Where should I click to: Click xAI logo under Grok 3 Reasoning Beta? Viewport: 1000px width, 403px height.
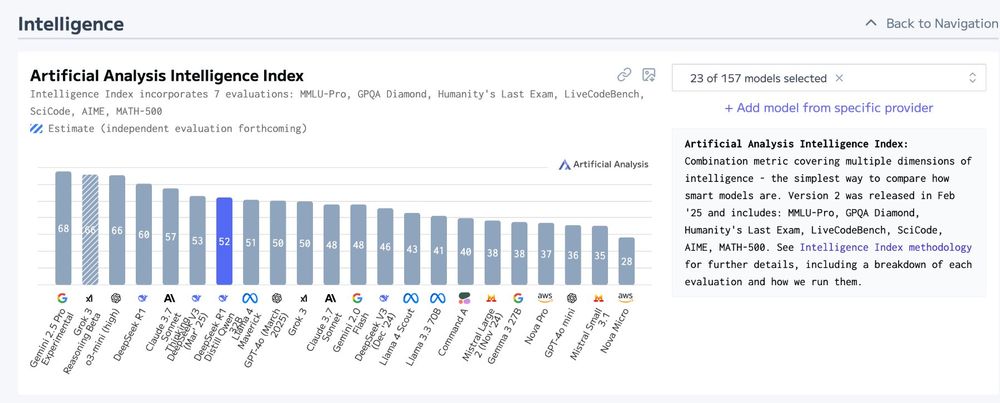(x=89, y=298)
